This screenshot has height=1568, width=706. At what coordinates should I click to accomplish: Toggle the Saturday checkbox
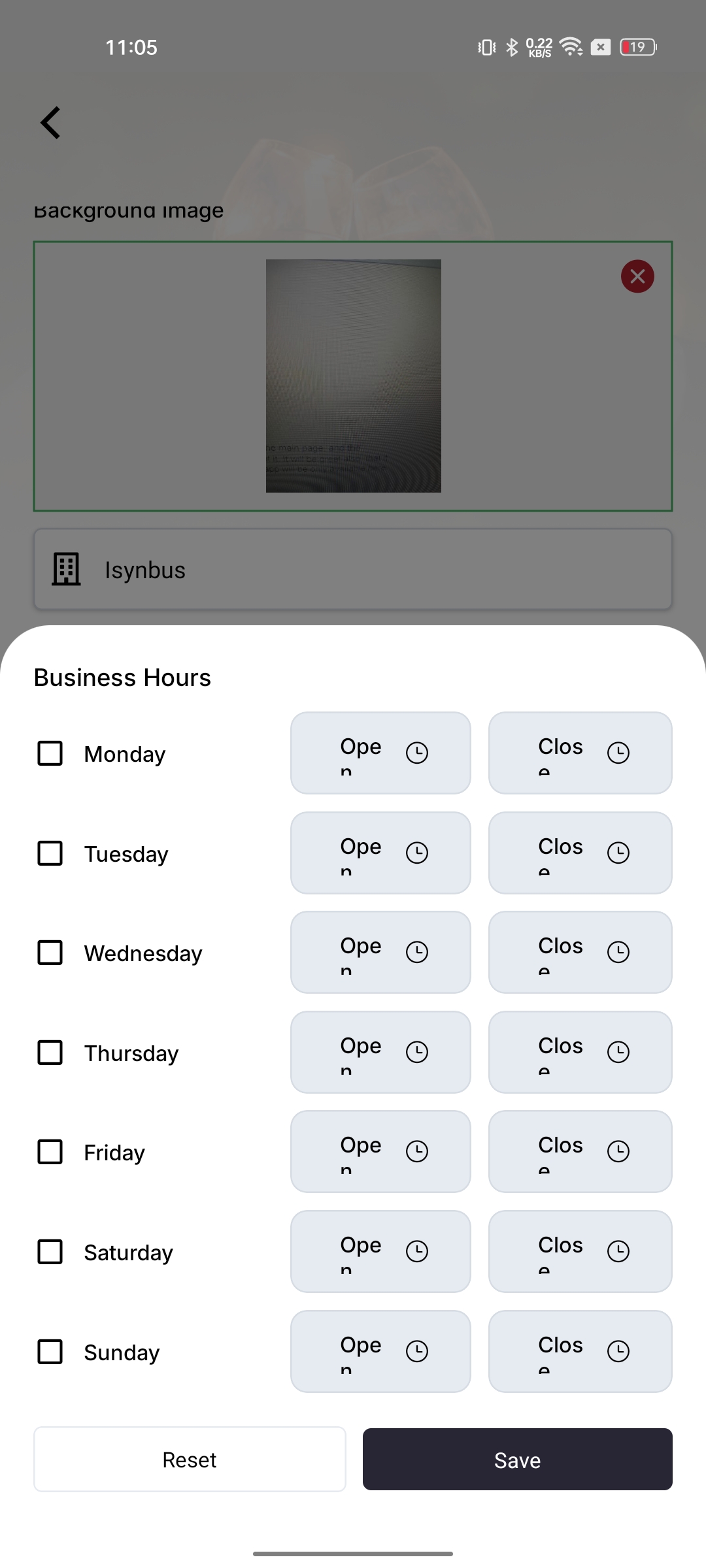(50, 1252)
